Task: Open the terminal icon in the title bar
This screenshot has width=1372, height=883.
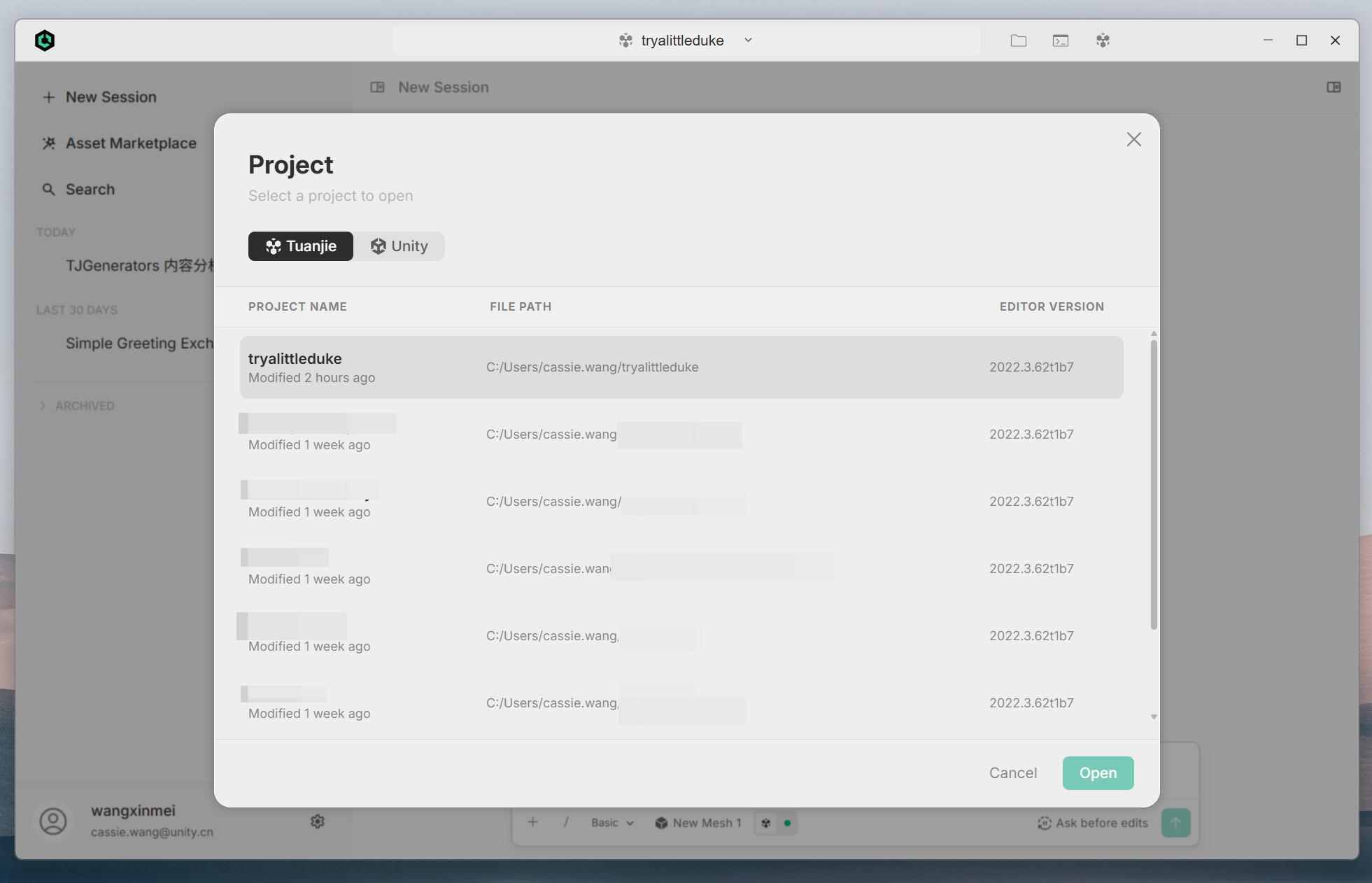Action: 1061,41
